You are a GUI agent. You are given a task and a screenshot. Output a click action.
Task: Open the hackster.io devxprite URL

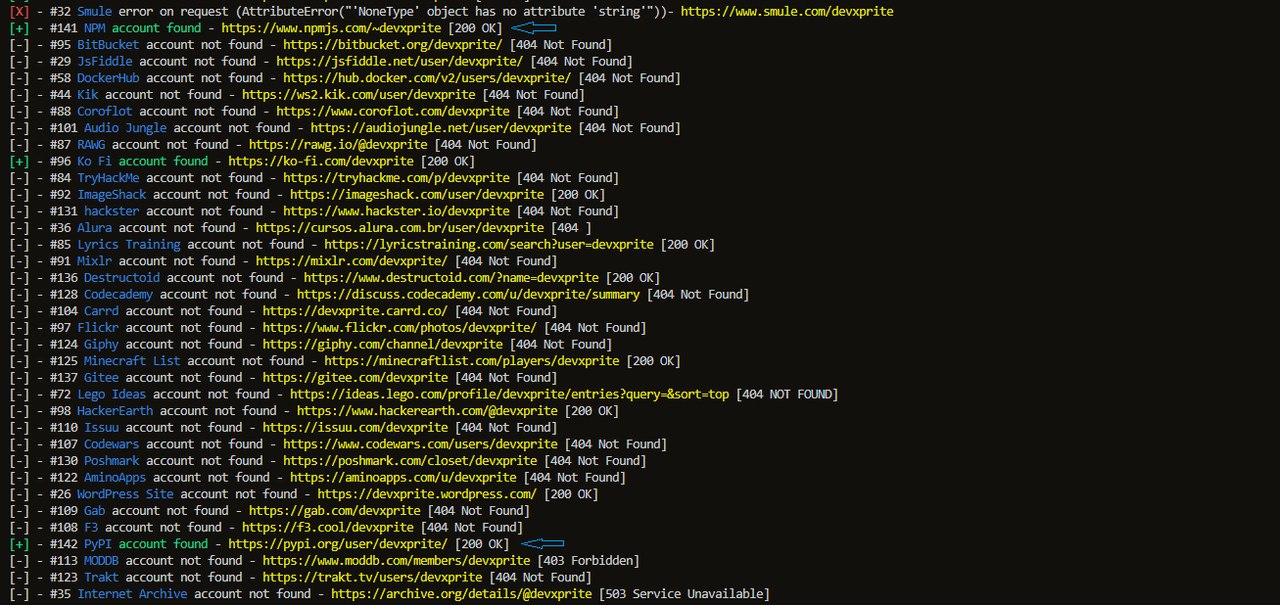click(397, 211)
